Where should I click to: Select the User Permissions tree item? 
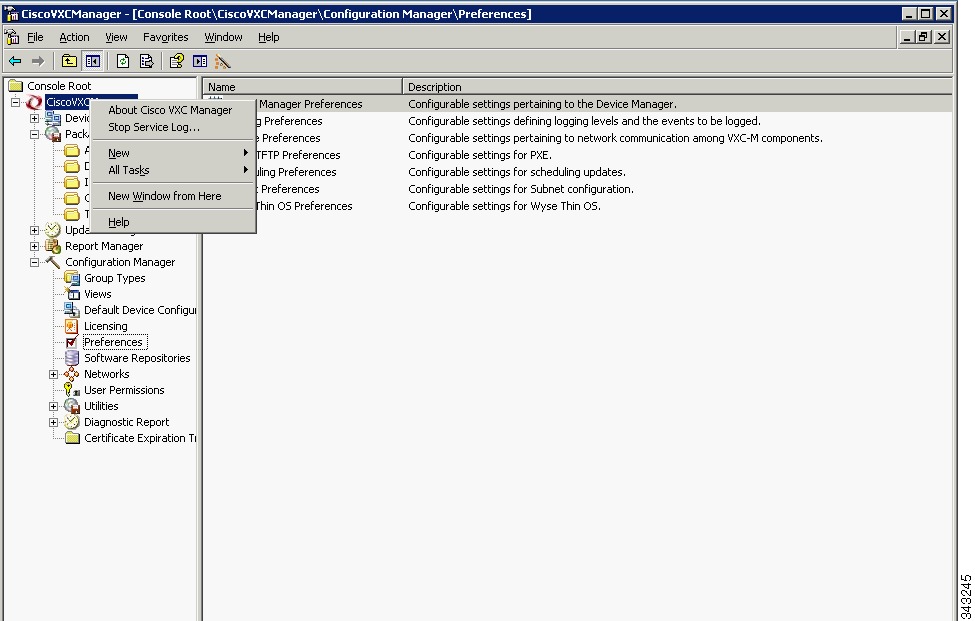coord(124,390)
